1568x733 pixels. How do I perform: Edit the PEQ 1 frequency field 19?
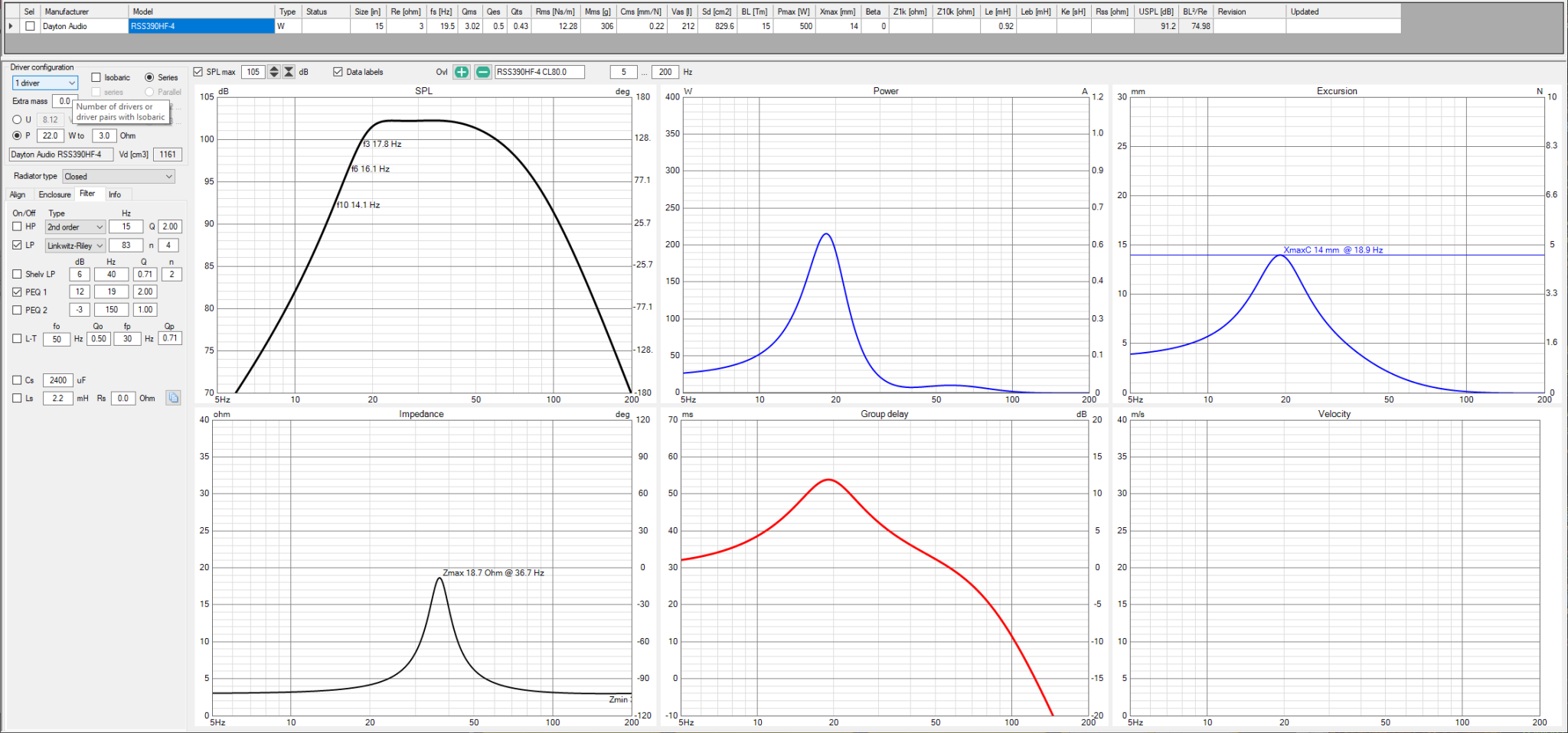pos(112,292)
